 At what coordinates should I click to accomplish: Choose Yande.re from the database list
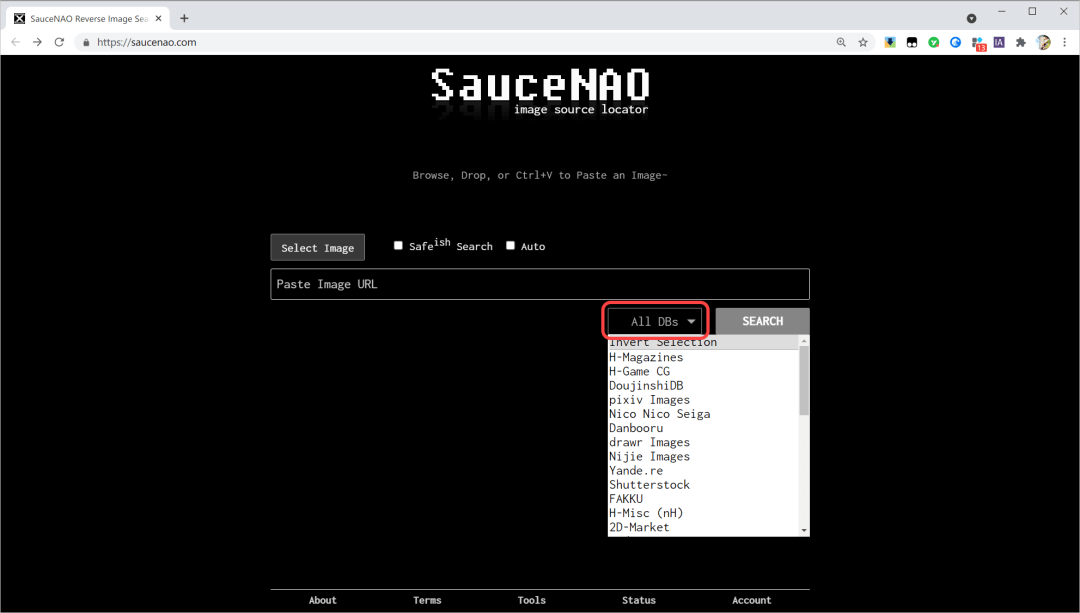(x=703, y=470)
